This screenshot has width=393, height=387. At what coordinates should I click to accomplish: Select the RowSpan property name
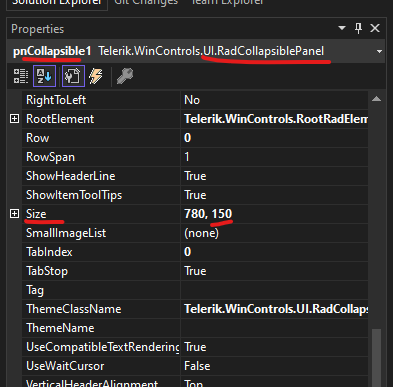(50, 157)
